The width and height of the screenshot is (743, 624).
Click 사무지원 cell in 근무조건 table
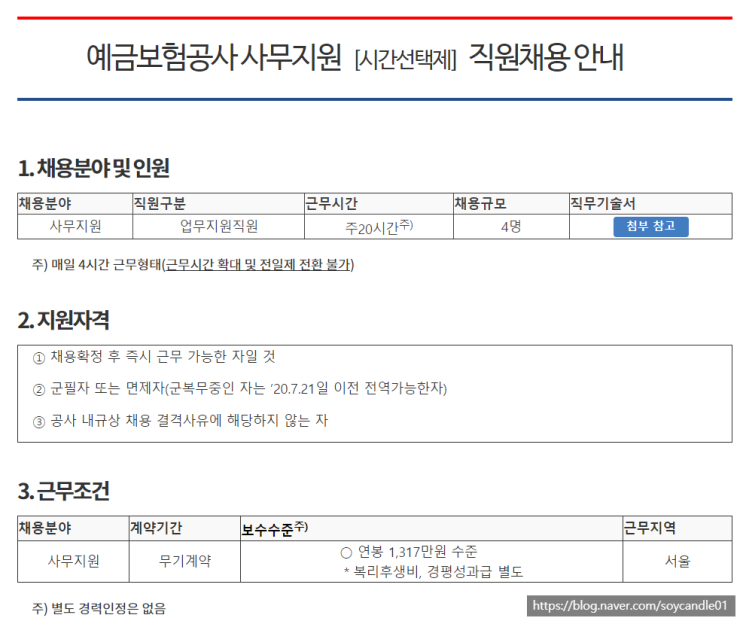[x=73, y=561]
